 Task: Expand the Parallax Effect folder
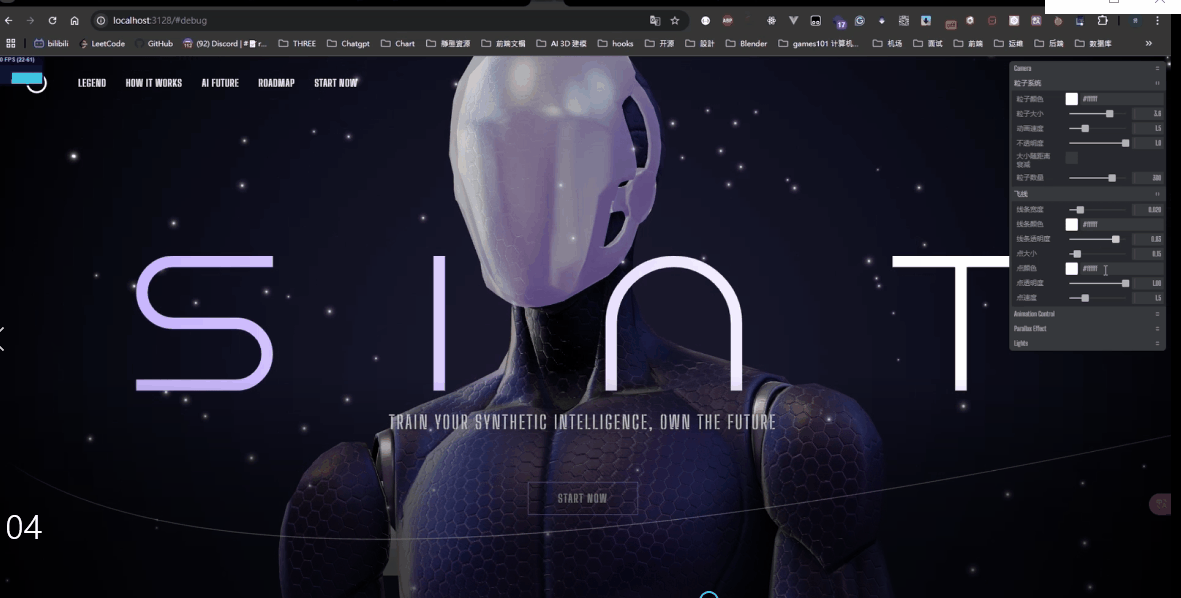pos(1087,328)
